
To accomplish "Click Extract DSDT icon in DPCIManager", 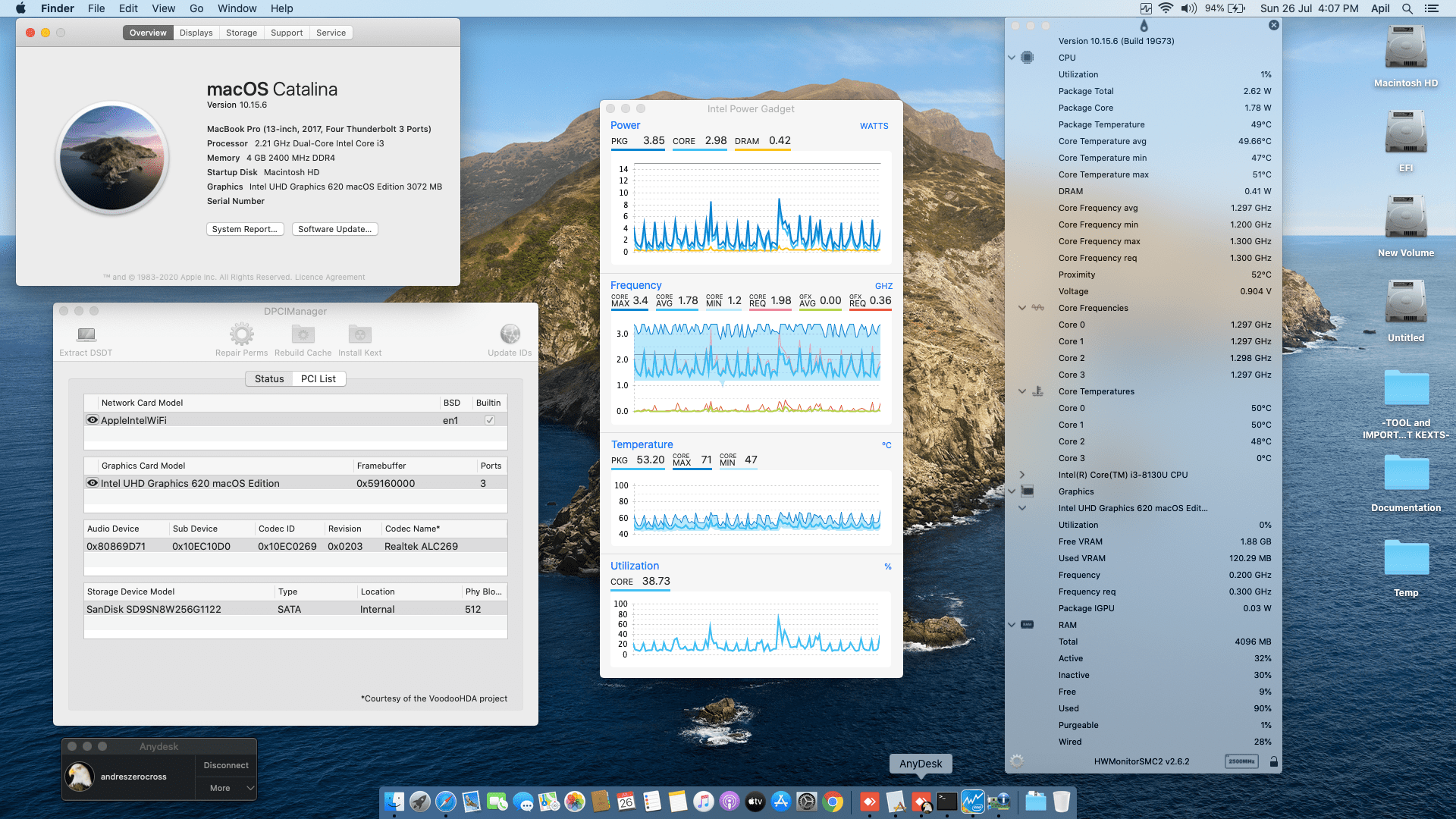I will tap(86, 334).
